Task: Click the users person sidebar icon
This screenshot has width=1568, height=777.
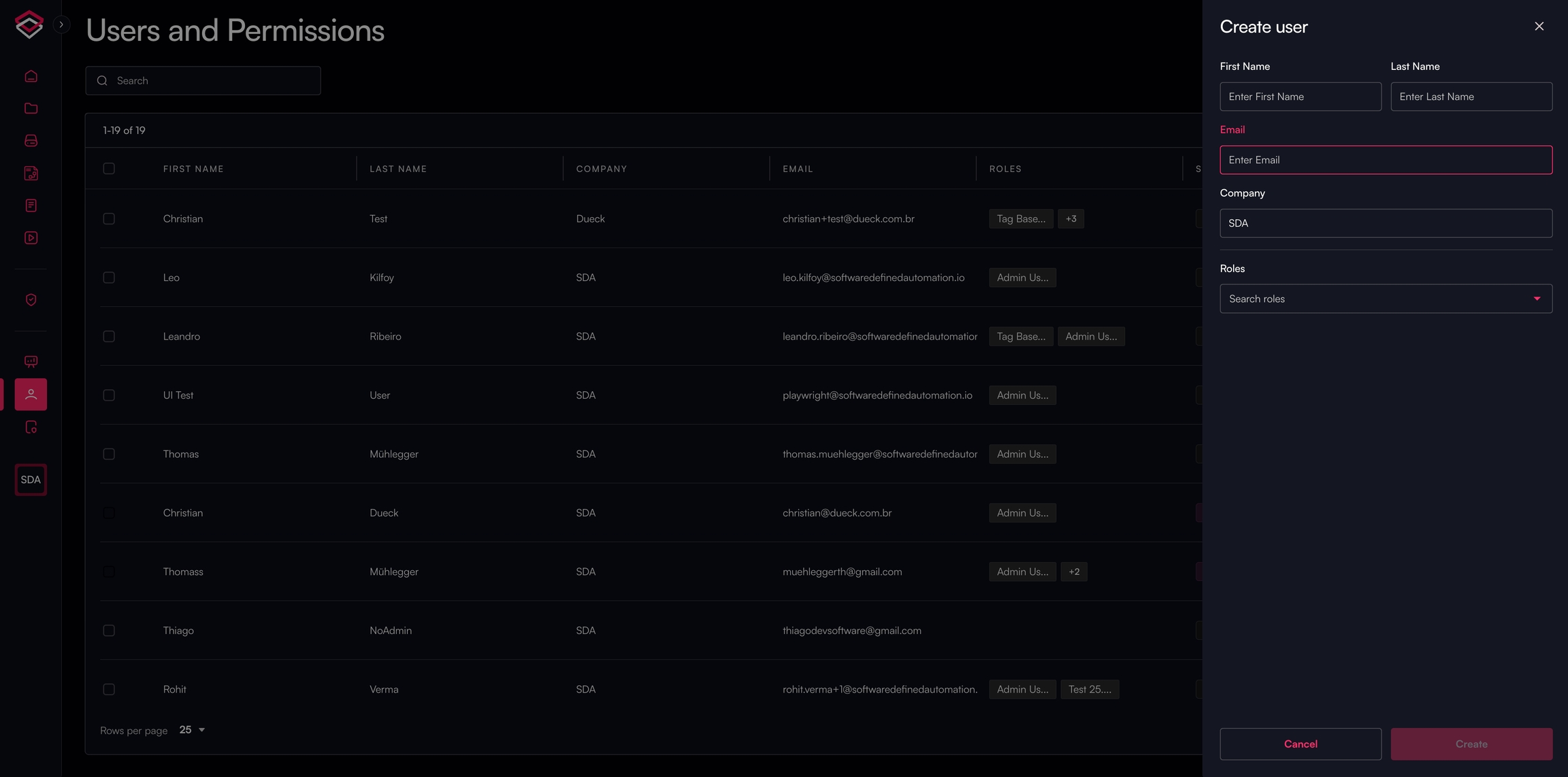Action: 31,395
